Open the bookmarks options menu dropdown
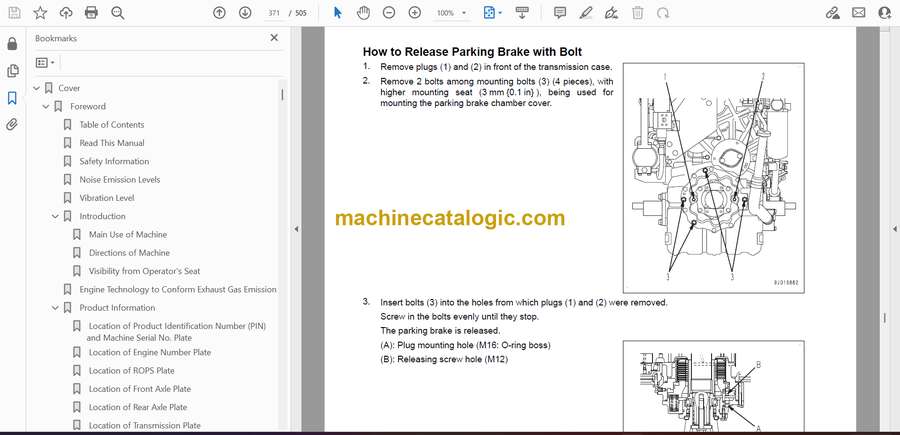Image resolution: width=900 pixels, height=435 pixels. pos(45,63)
